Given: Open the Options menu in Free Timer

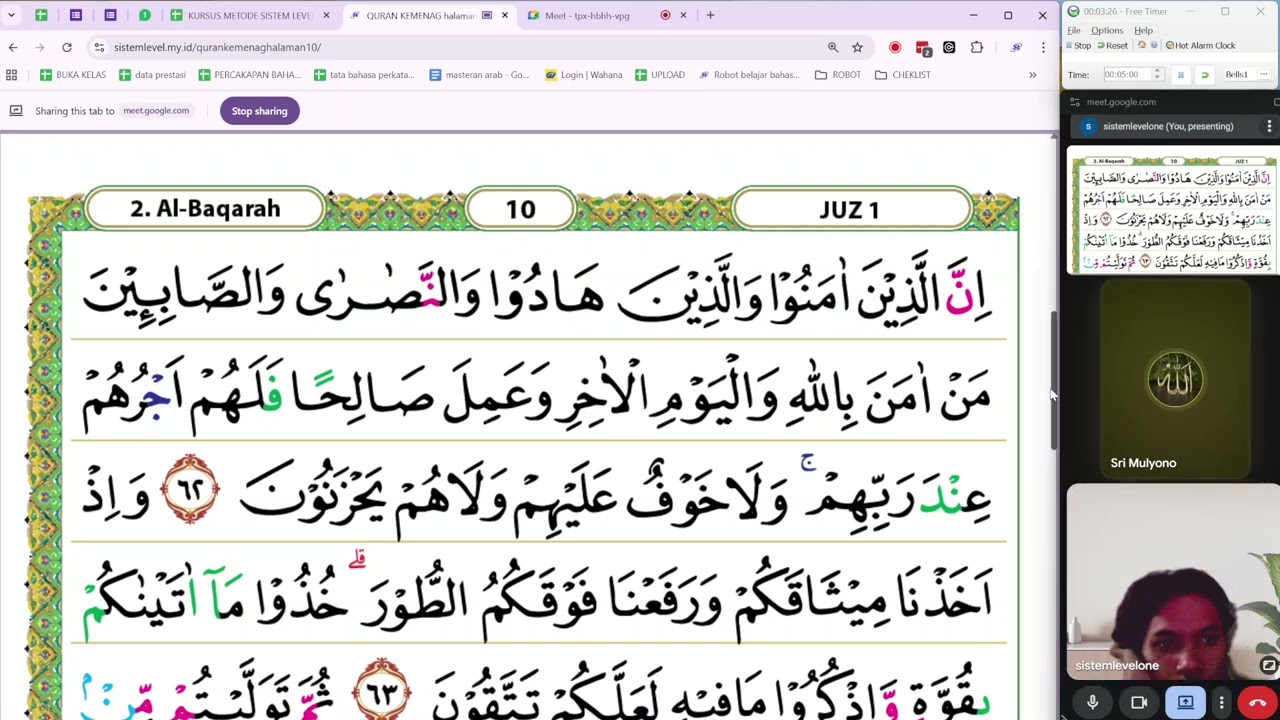Looking at the screenshot, I should [1107, 30].
